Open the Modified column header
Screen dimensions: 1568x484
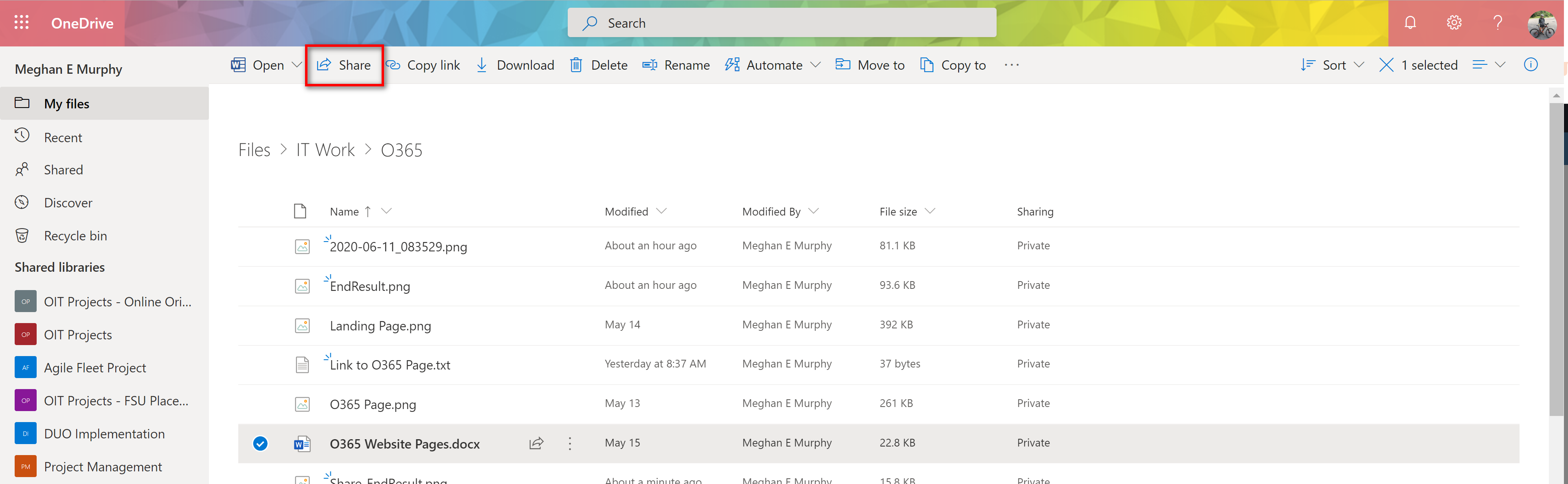635,211
